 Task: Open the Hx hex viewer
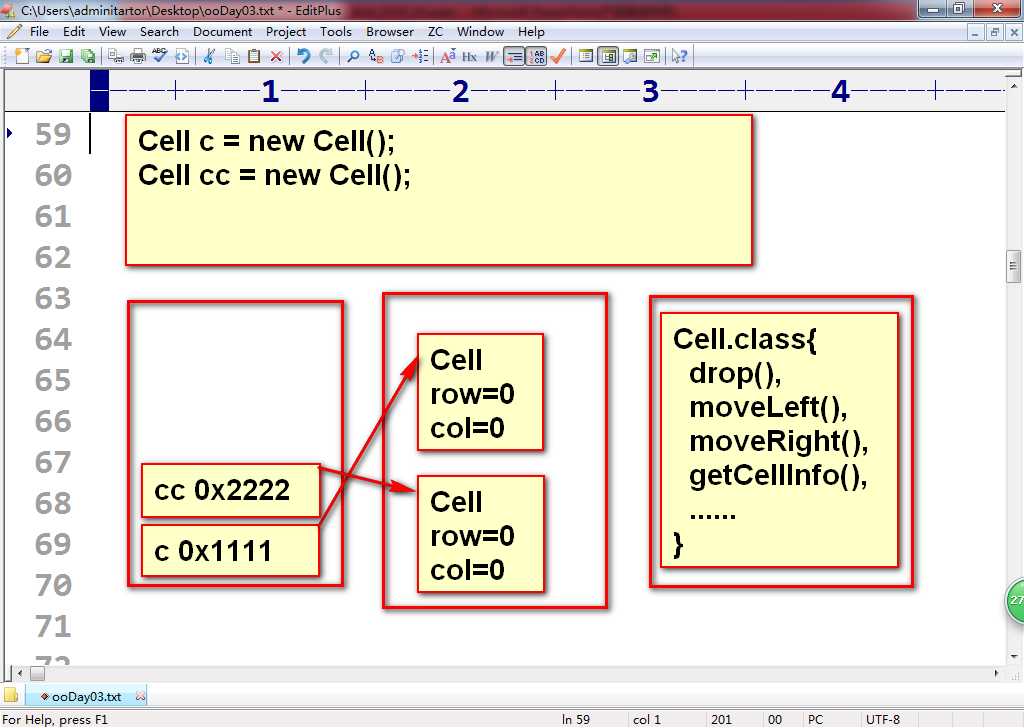click(470, 57)
